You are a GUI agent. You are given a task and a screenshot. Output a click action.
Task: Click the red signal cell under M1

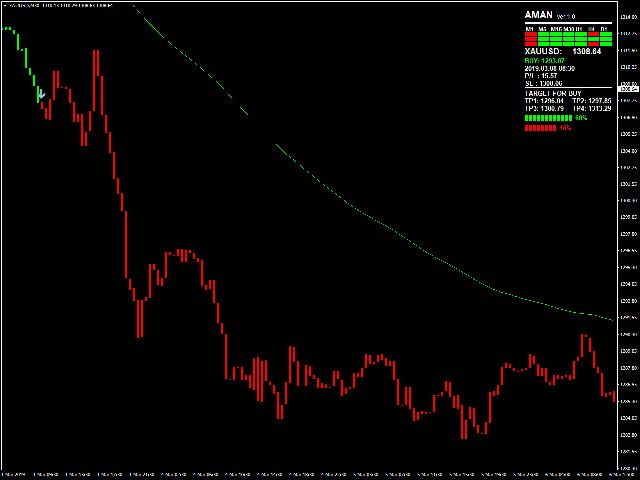[x=530, y=35]
